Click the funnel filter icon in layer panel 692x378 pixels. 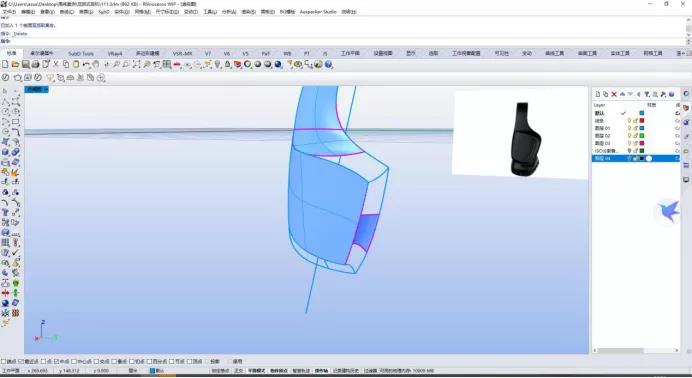pos(647,94)
